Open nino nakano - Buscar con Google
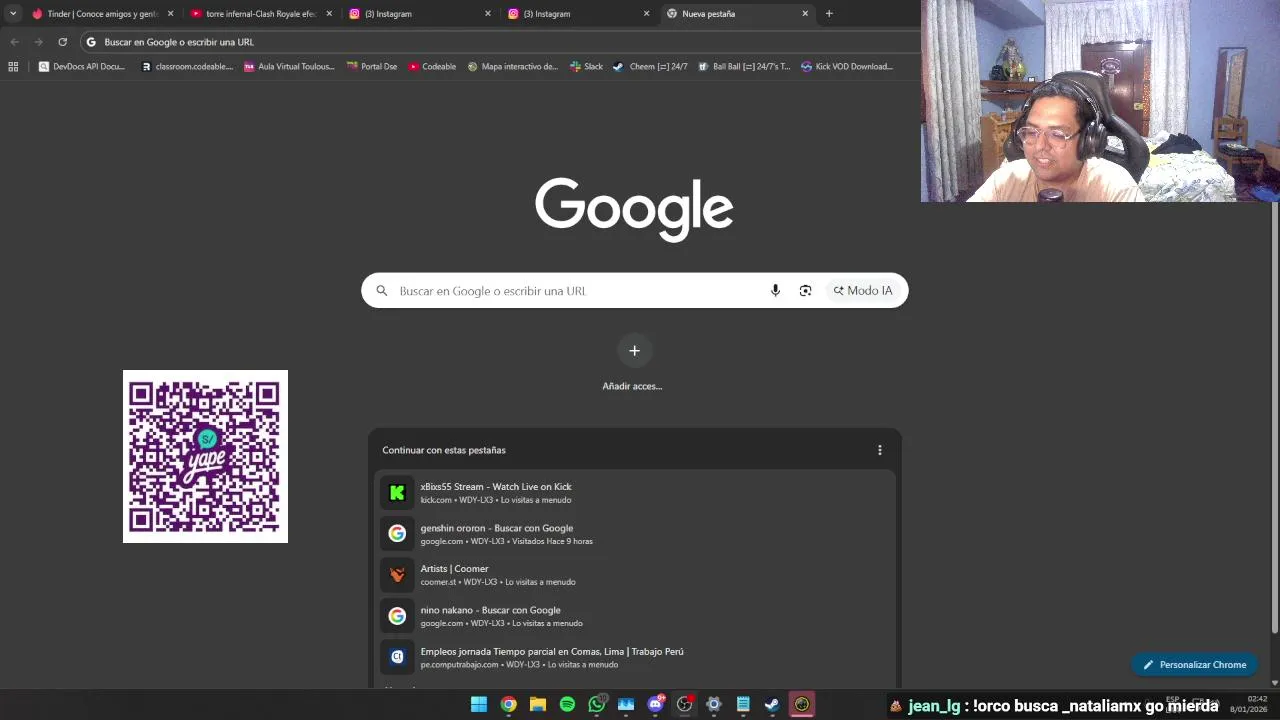1280x720 pixels. [x=634, y=616]
